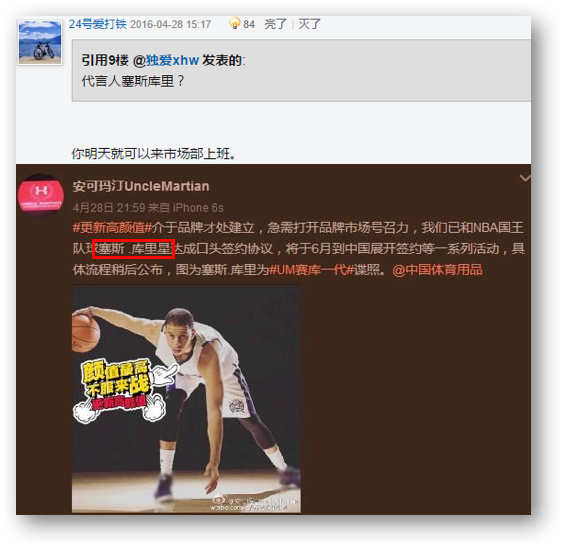Click the 灭了 downvote link

[309, 24]
